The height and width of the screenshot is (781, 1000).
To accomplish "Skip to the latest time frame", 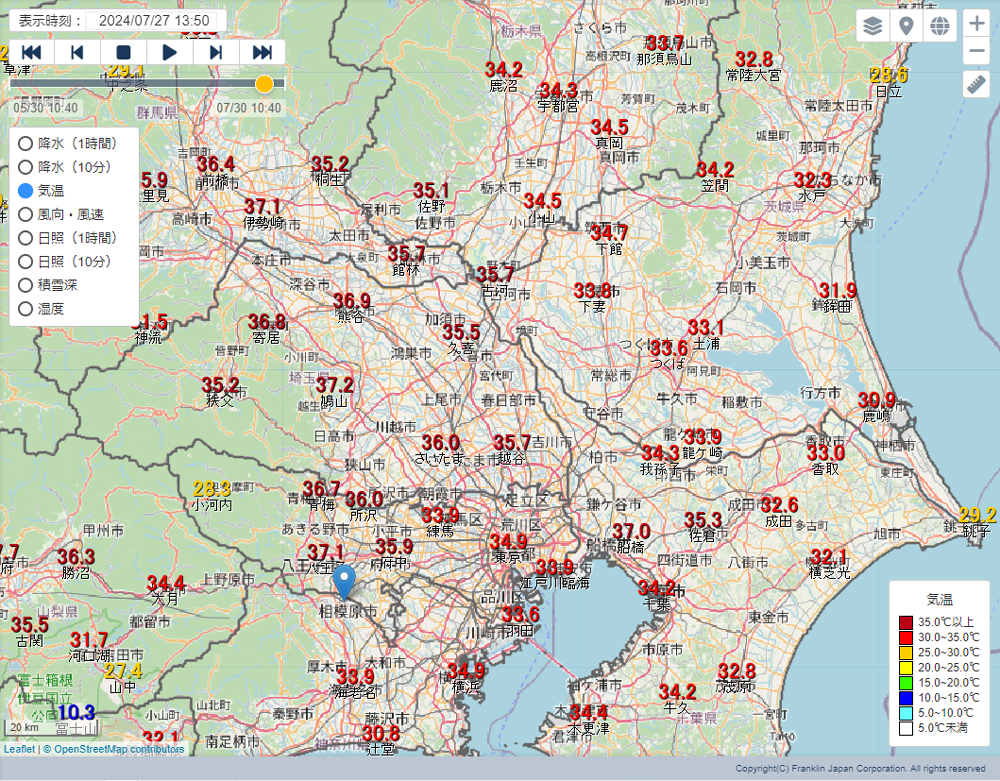I will coord(262,52).
